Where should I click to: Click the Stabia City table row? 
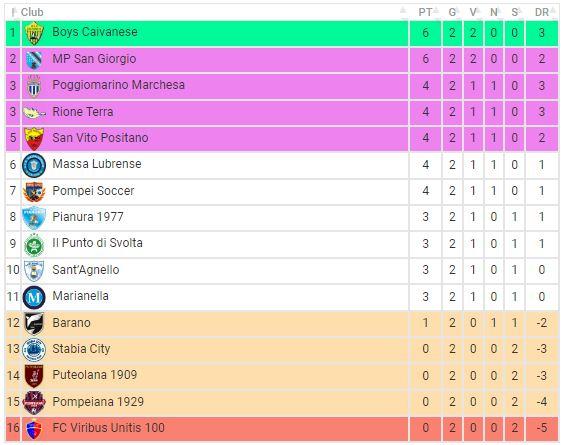point(282,349)
